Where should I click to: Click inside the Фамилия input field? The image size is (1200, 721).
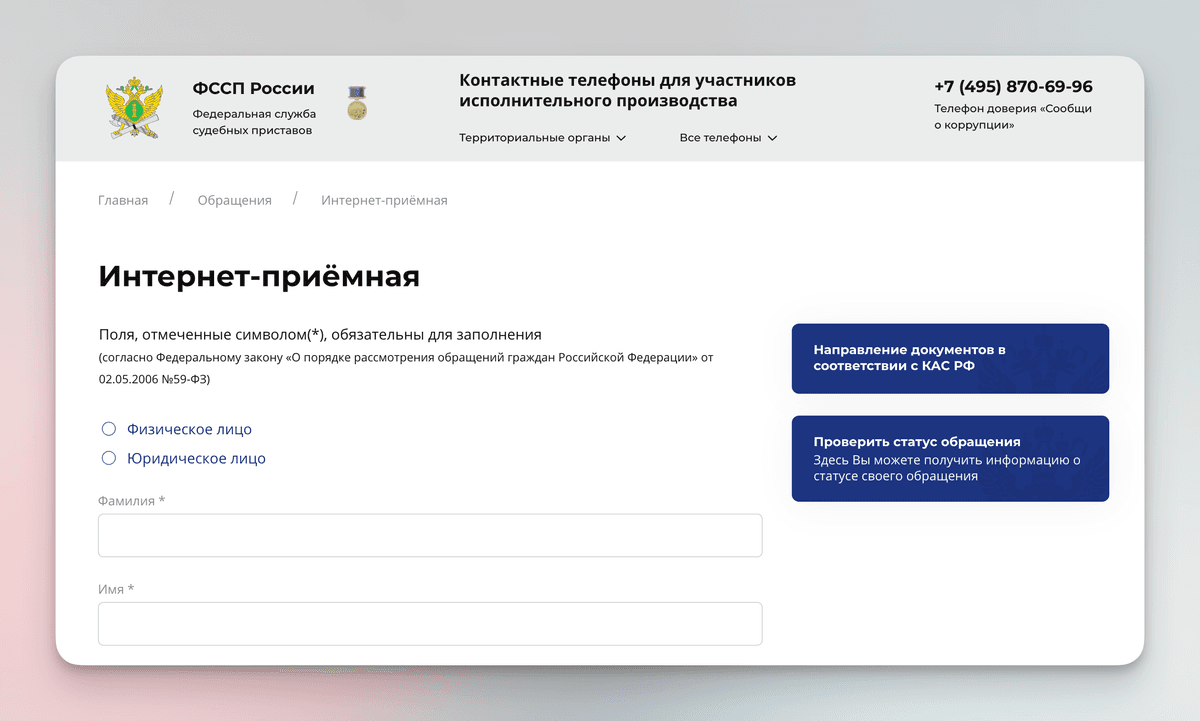click(430, 535)
